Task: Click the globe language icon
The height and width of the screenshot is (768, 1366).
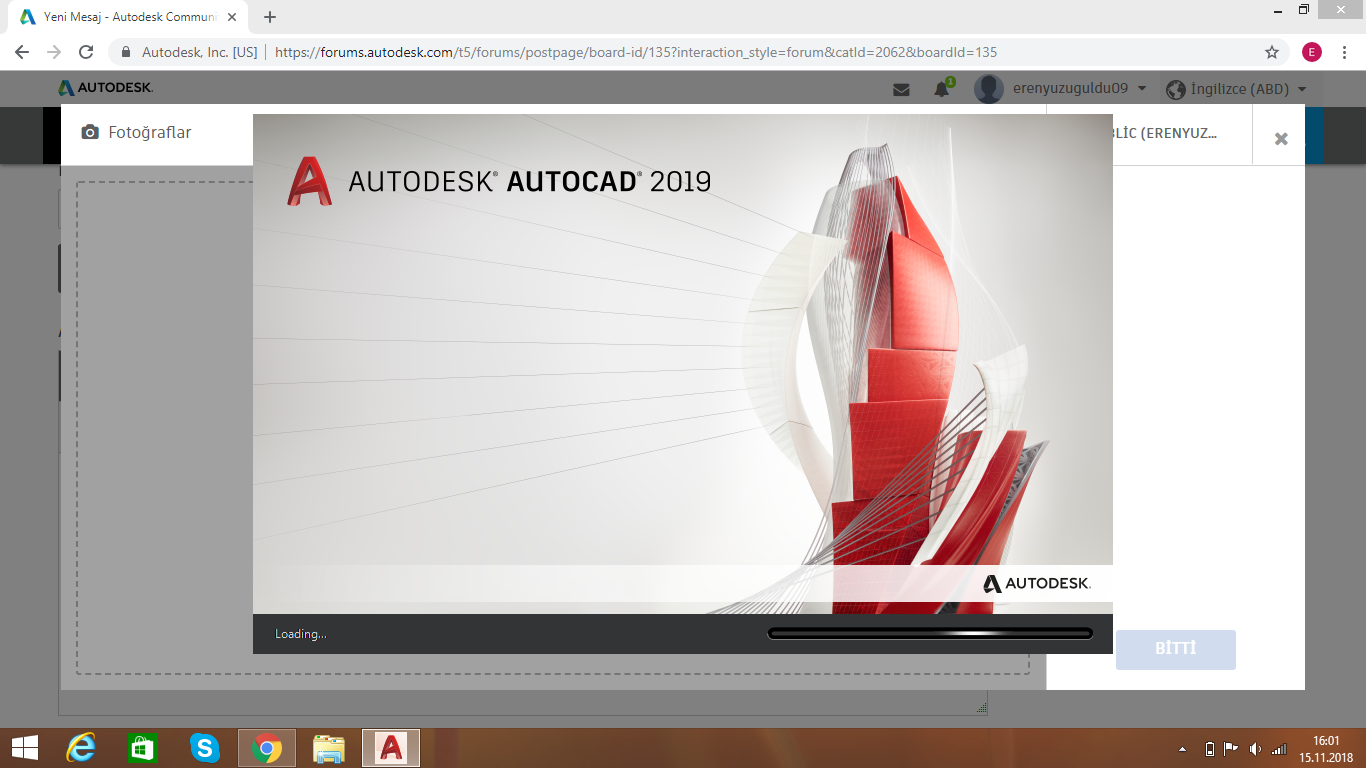Action: (1176, 89)
